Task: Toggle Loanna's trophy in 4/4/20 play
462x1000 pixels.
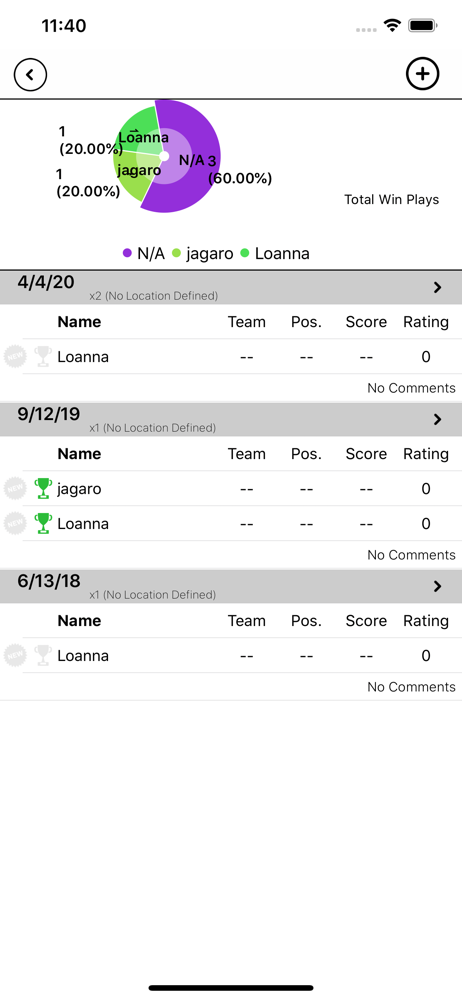Action: 43,357
